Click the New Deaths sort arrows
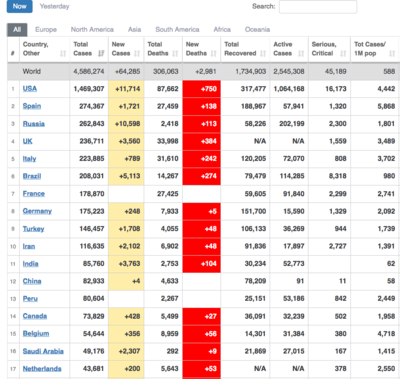 pos(214,53)
